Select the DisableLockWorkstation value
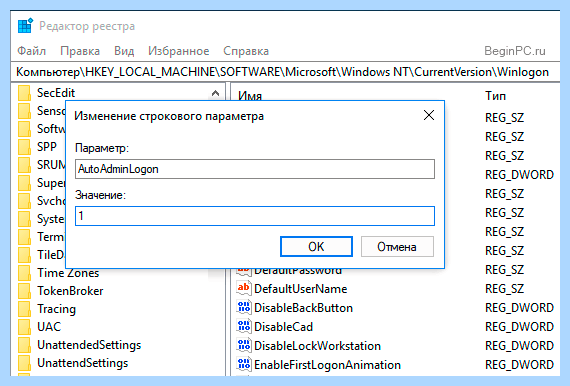Screen dimensions: 570x386 coord(317,346)
